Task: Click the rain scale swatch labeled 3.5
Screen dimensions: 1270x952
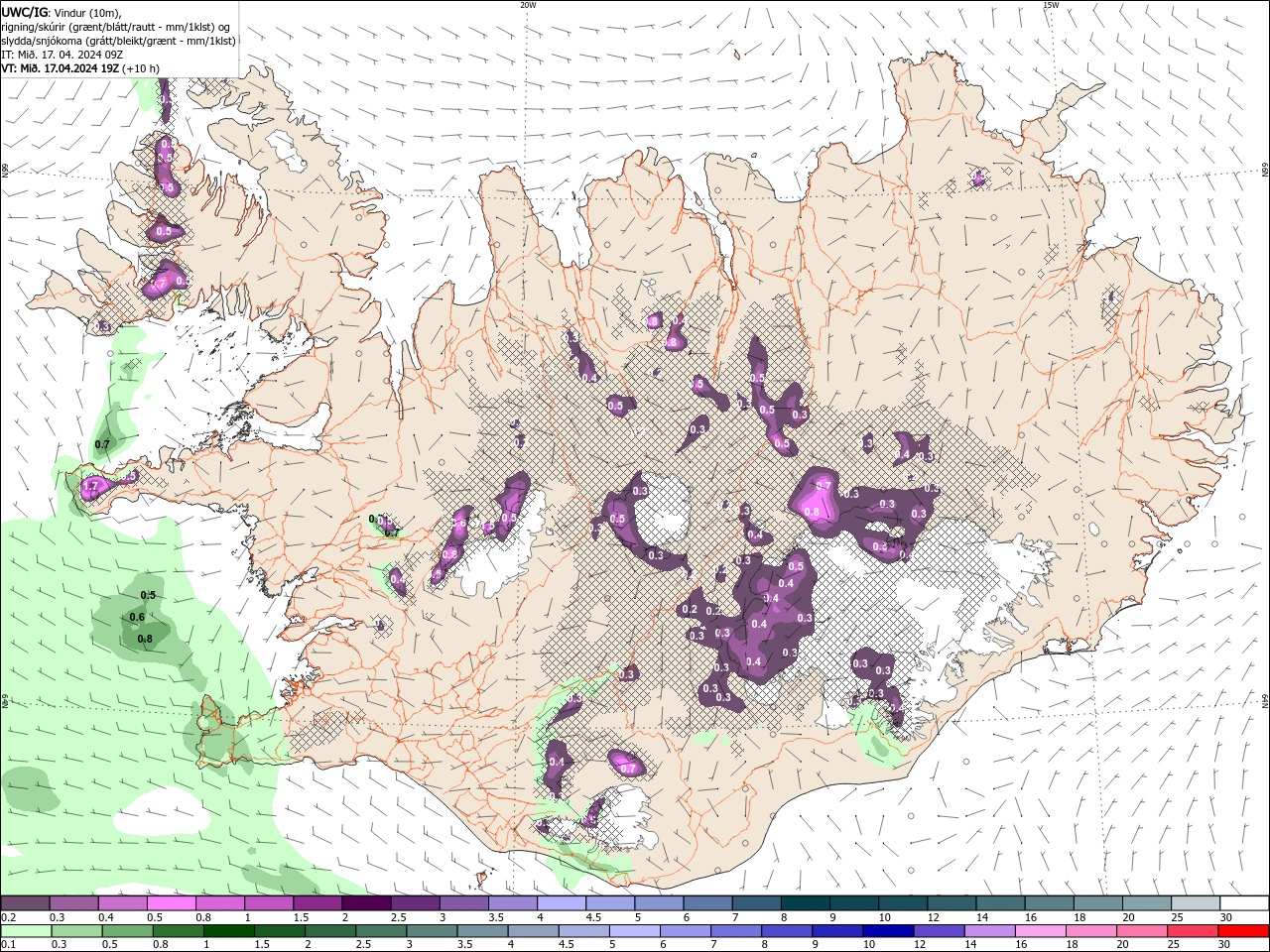Action: (x=482, y=931)
